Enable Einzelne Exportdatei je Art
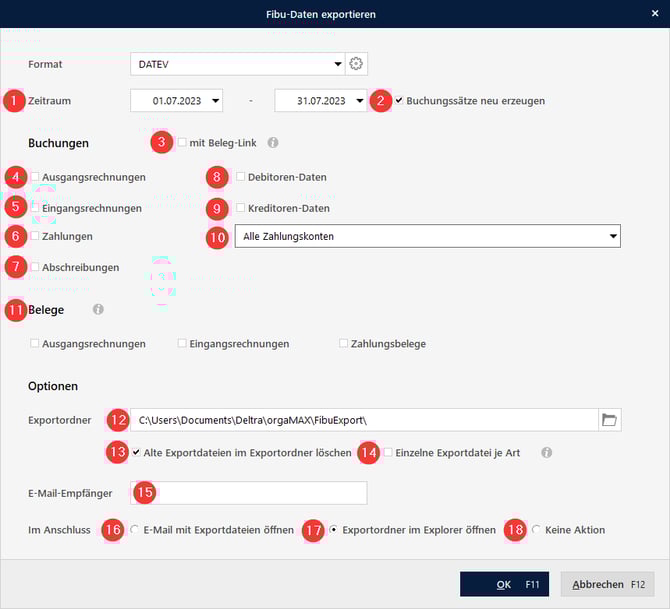The width and height of the screenshot is (670, 609). 388,452
